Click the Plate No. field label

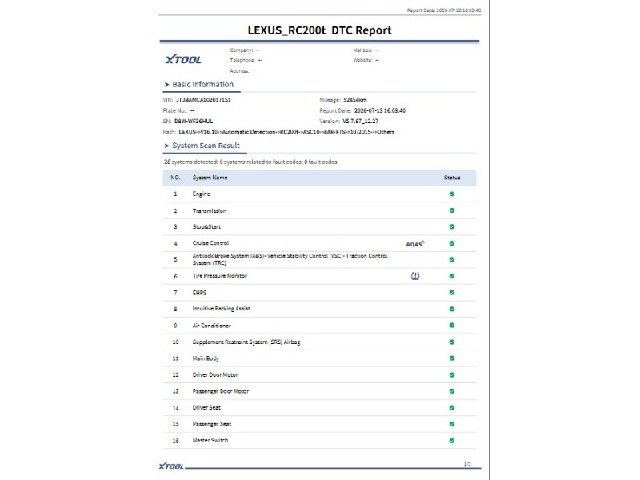(175, 111)
